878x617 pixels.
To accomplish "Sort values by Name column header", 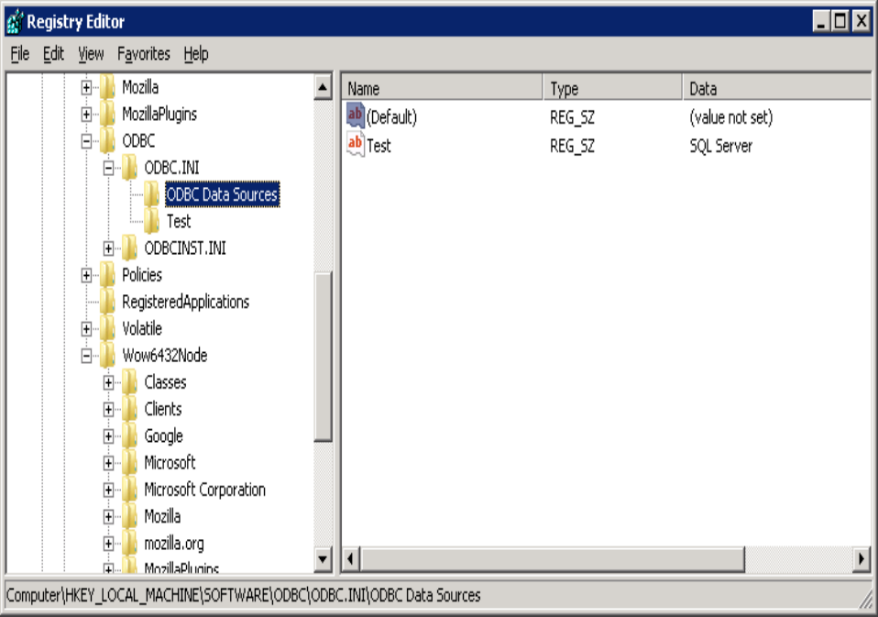I will click(442, 88).
